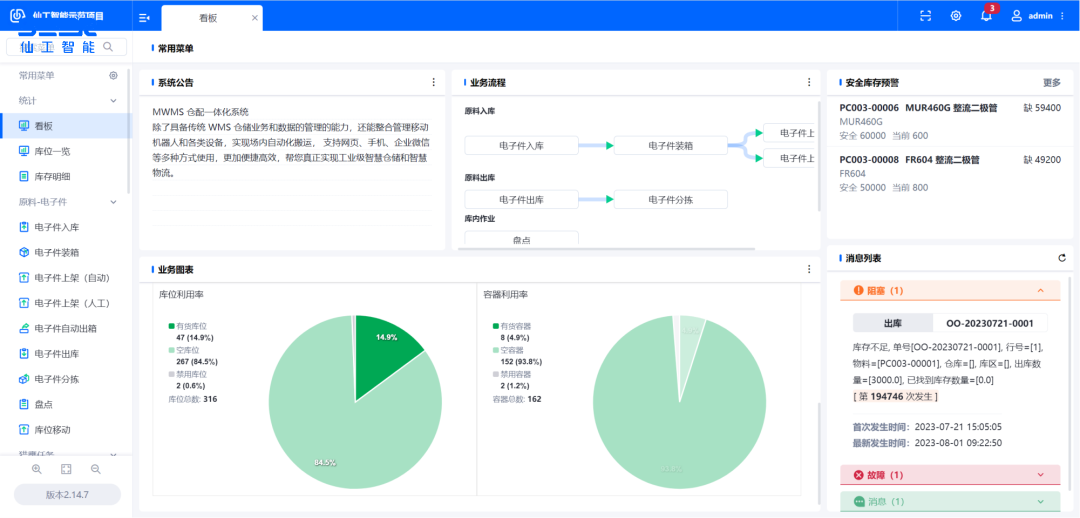Toggle 有货库位 legend in 库位利用率 chart
1080x518 pixels.
click(x=190, y=325)
